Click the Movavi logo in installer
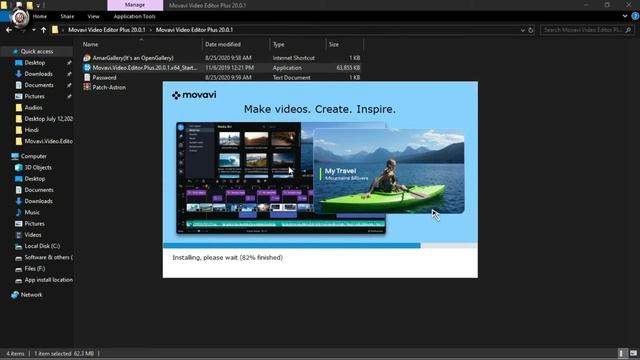Image resolution: width=640 pixels, height=360 pixels. (x=194, y=95)
